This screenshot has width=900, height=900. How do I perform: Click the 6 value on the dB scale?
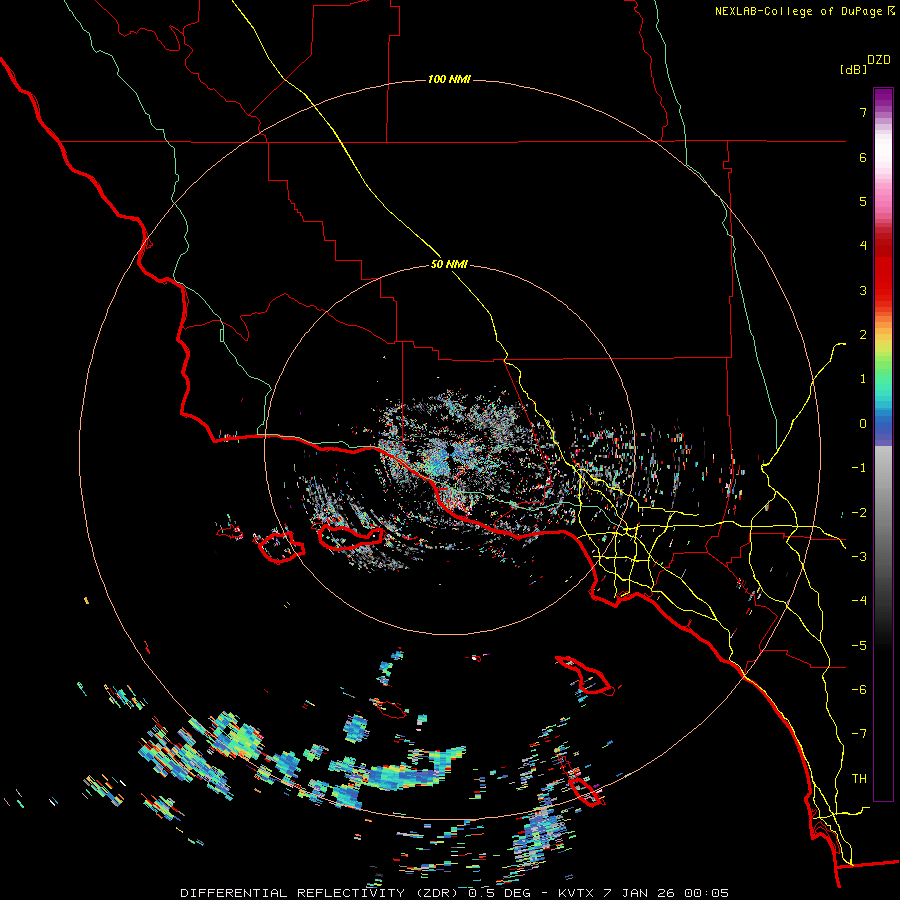click(x=863, y=157)
